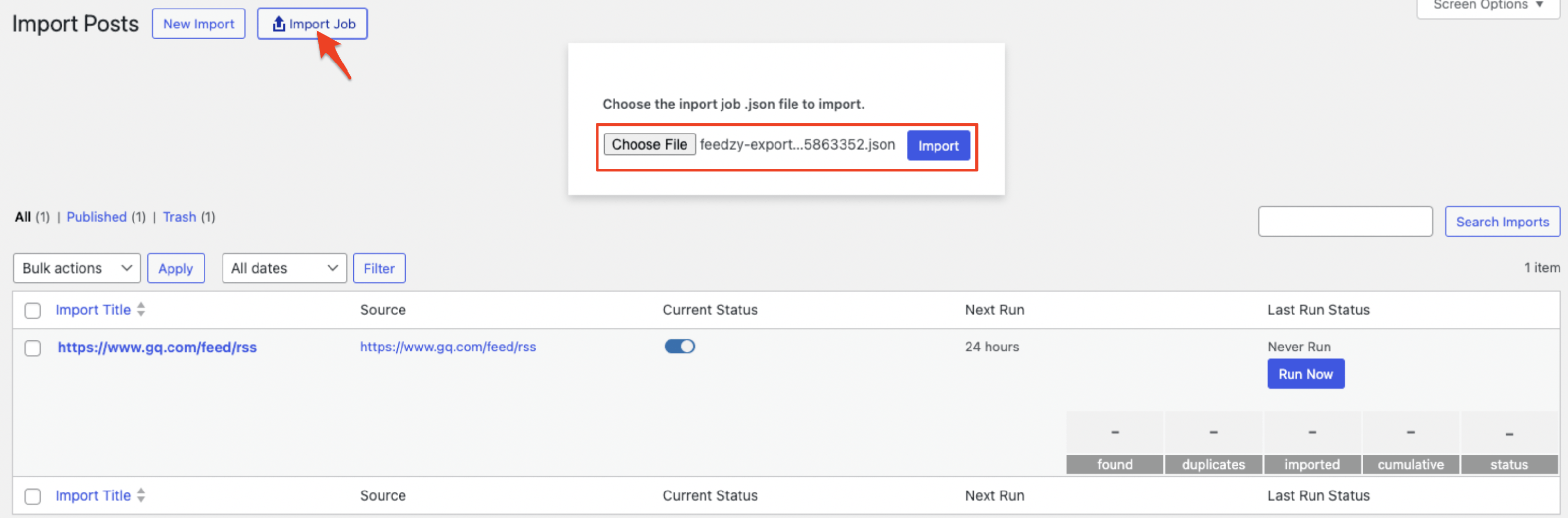Click the blue Import button
1568x518 pixels.
937,145
